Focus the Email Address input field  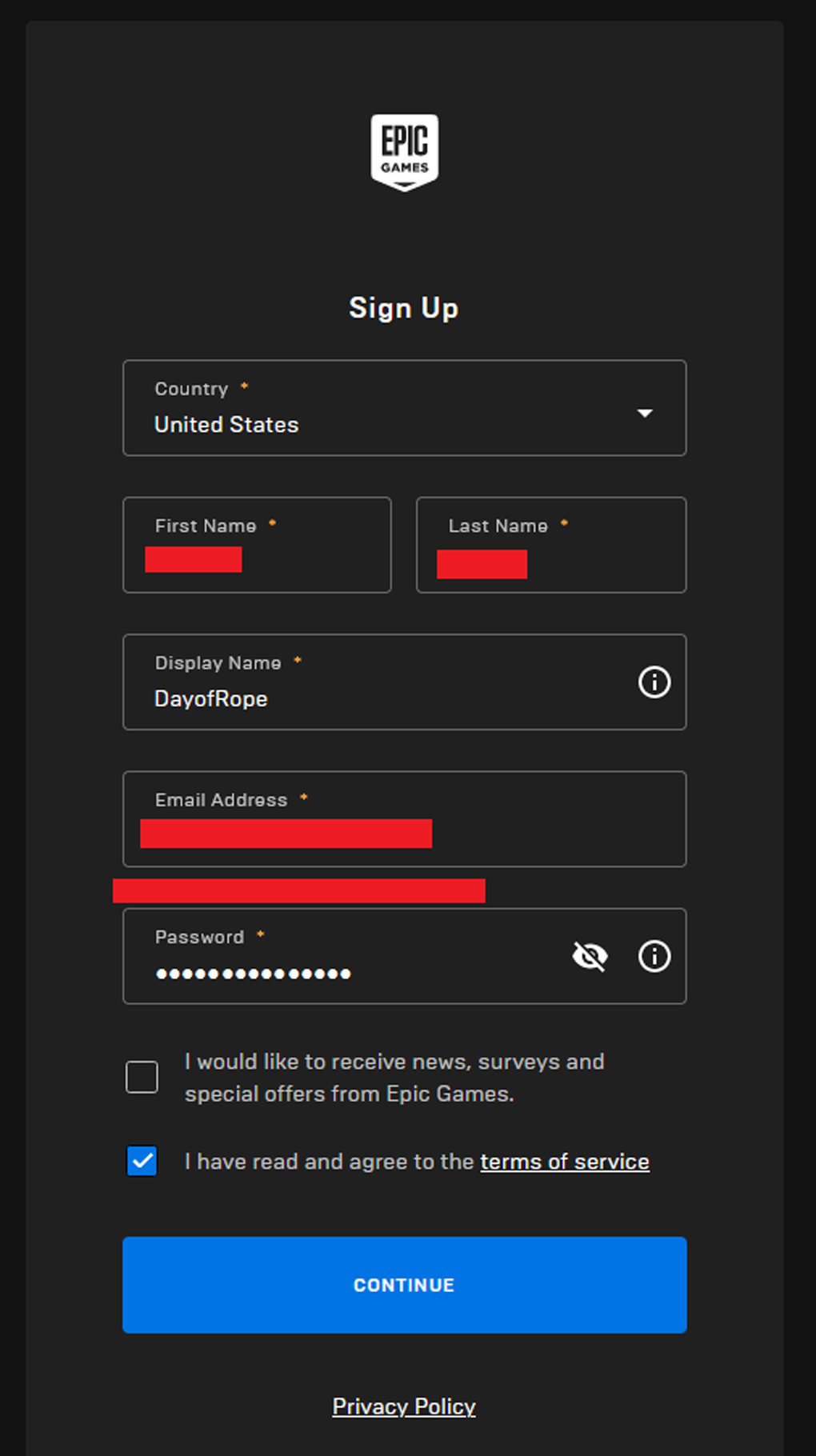click(x=405, y=819)
